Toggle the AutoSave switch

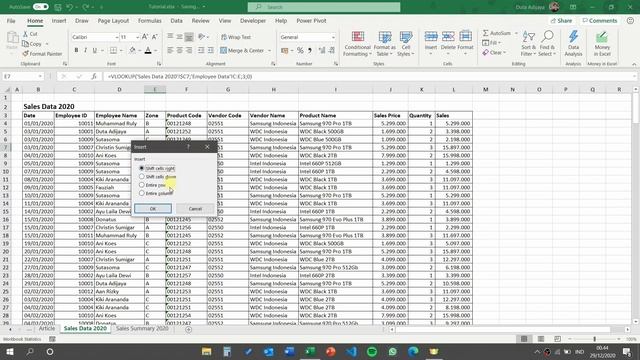click(x=40, y=7)
